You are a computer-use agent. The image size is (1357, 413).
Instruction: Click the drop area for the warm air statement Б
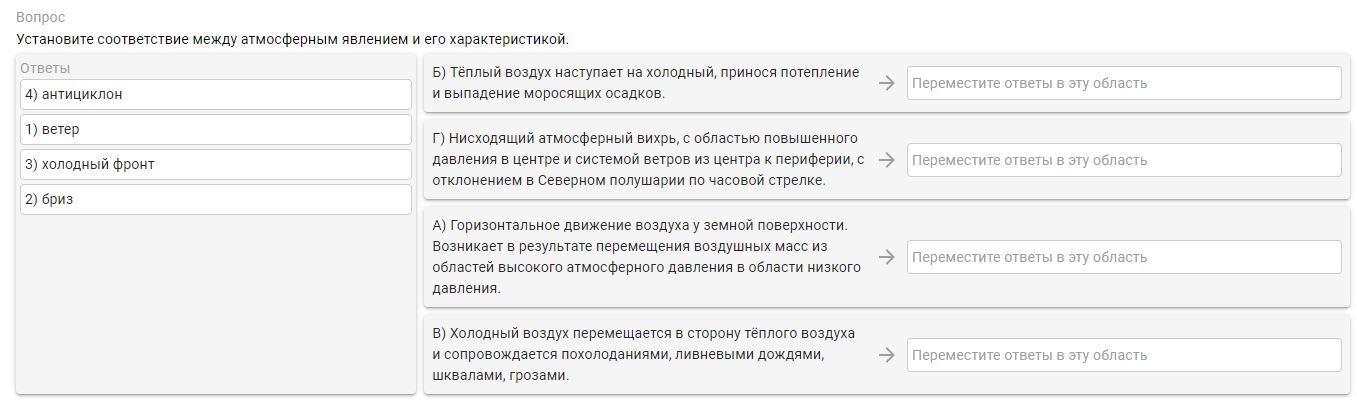(1124, 83)
